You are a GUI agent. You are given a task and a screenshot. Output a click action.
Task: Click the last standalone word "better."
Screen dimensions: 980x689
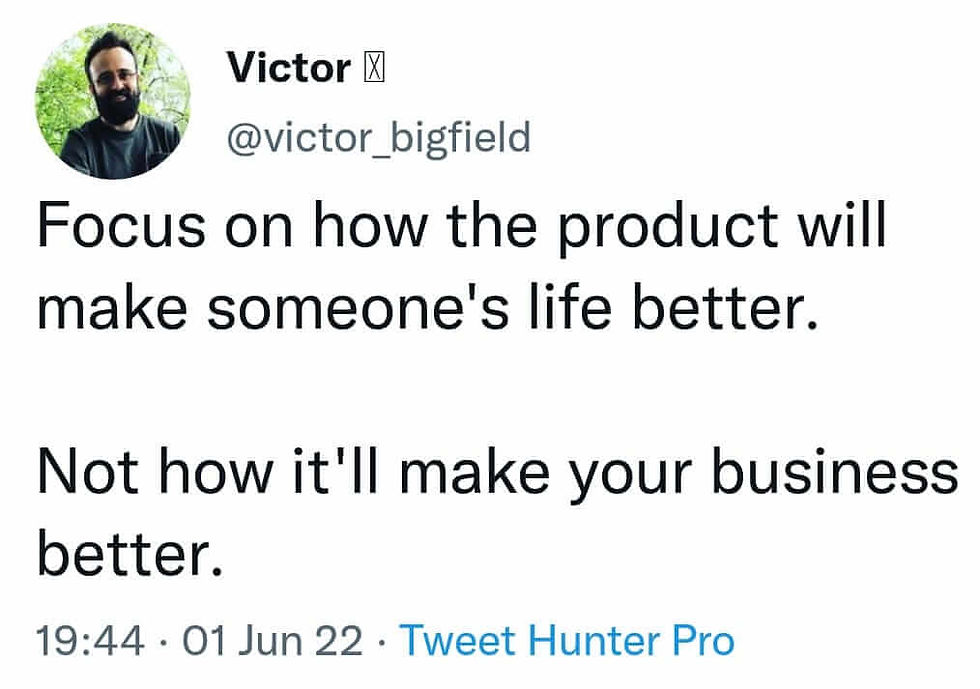(130, 554)
